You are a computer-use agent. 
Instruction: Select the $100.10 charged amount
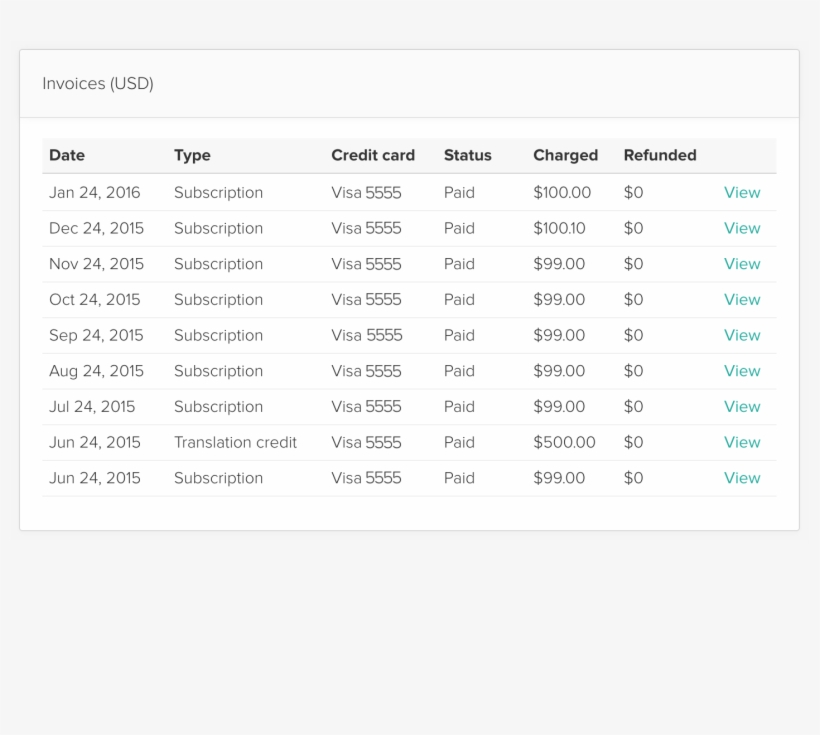coord(562,228)
